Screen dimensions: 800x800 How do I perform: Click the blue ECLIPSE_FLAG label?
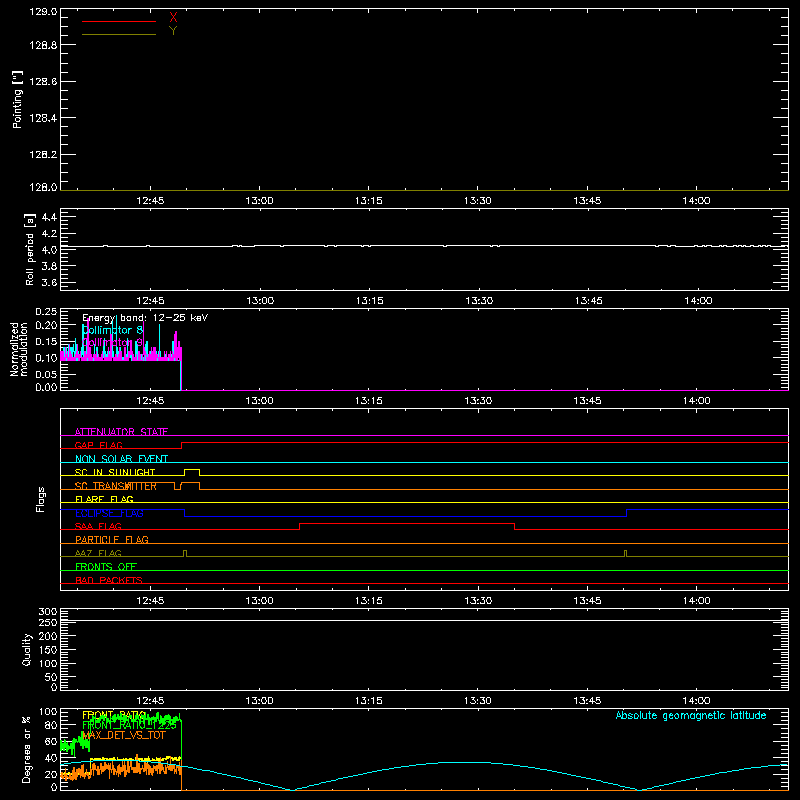(x=109, y=513)
